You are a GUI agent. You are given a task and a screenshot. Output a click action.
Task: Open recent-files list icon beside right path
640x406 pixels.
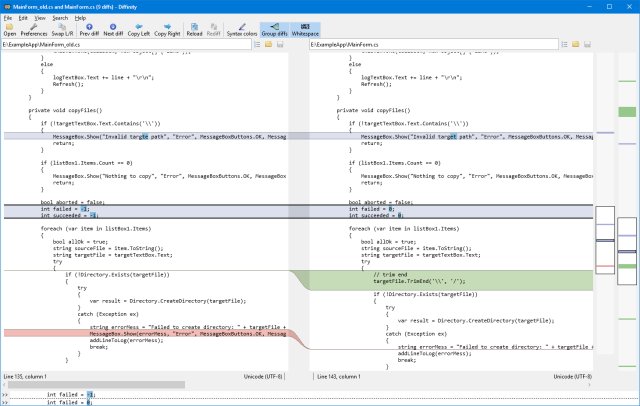tap(564, 44)
